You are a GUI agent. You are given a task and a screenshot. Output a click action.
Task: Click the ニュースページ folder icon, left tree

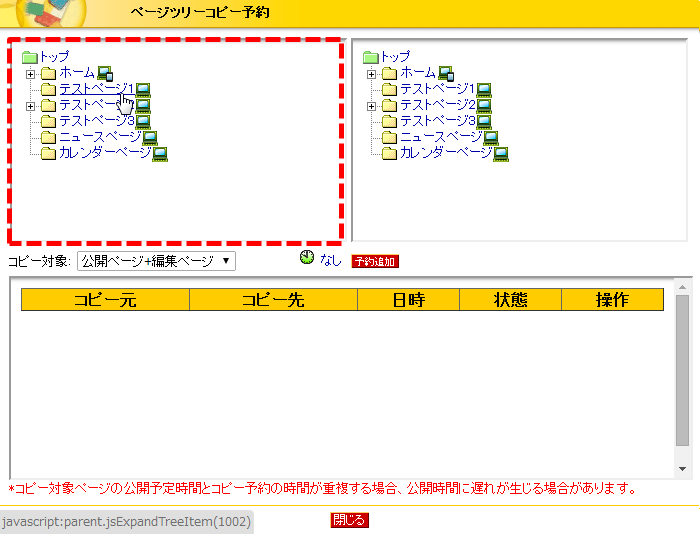[49, 138]
